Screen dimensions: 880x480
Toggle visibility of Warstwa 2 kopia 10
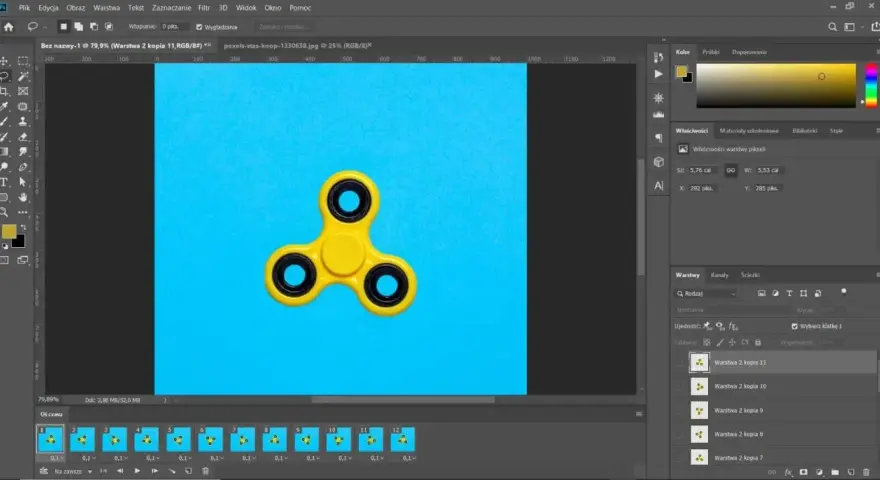pos(680,386)
